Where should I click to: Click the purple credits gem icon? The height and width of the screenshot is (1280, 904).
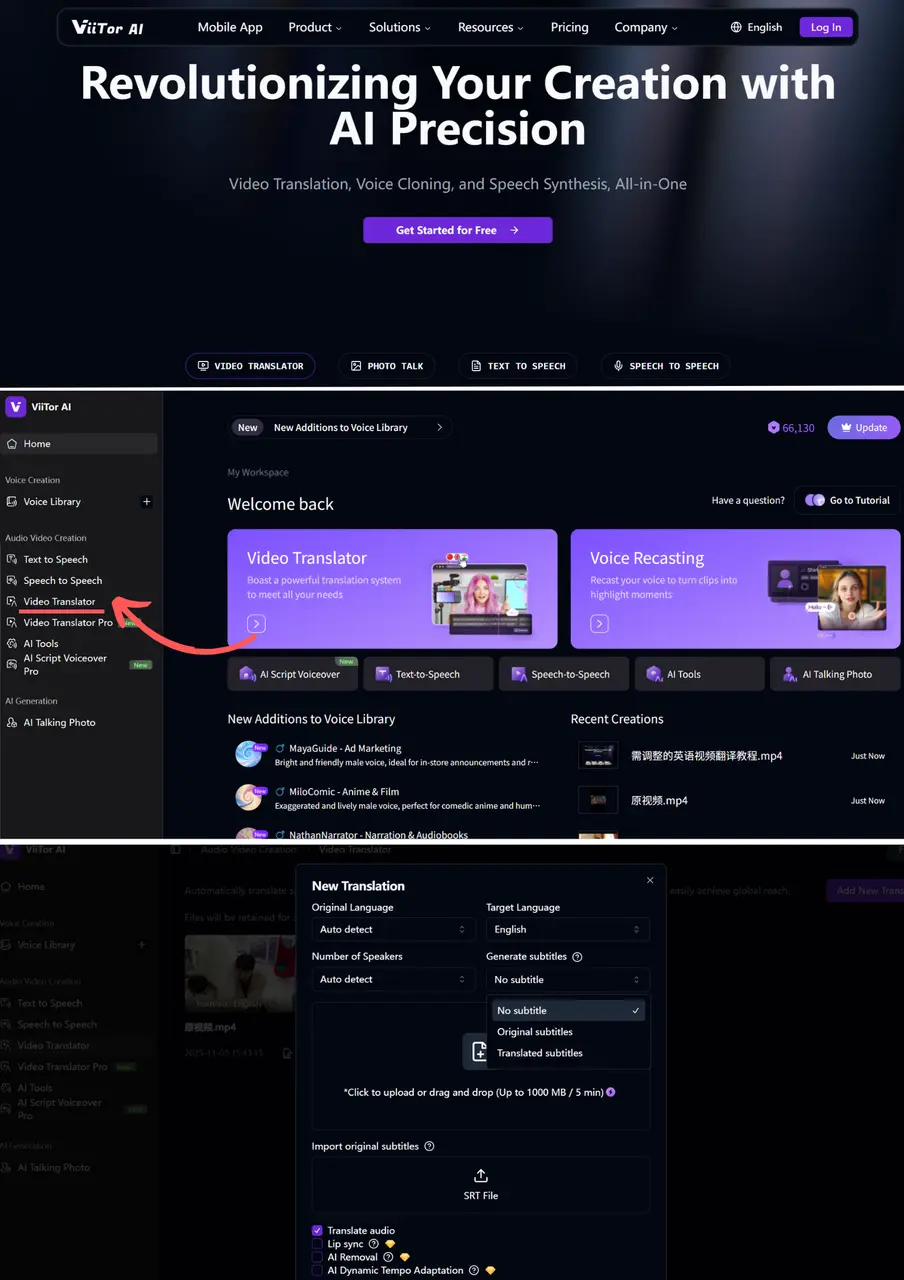pos(773,428)
